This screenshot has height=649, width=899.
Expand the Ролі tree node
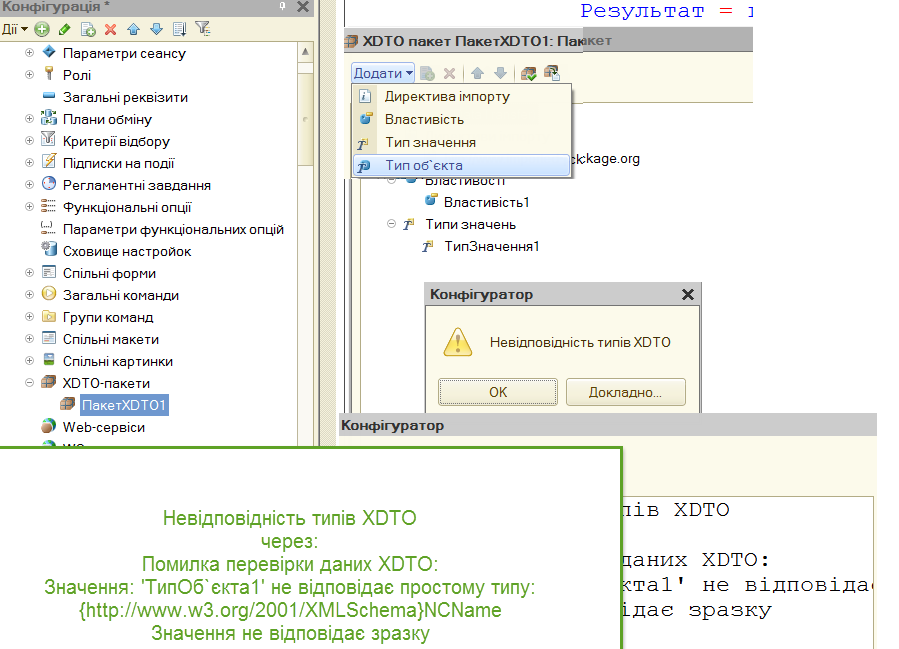tap(29, 75)
